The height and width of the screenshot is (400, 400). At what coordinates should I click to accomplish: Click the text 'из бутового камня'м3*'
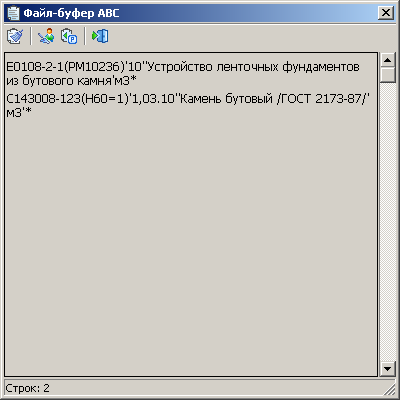pyautogui.click(x=71, y=81)
